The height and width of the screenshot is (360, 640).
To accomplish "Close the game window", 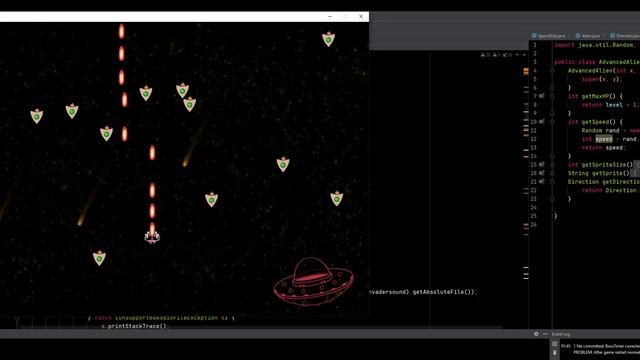I will coord(361,17).
